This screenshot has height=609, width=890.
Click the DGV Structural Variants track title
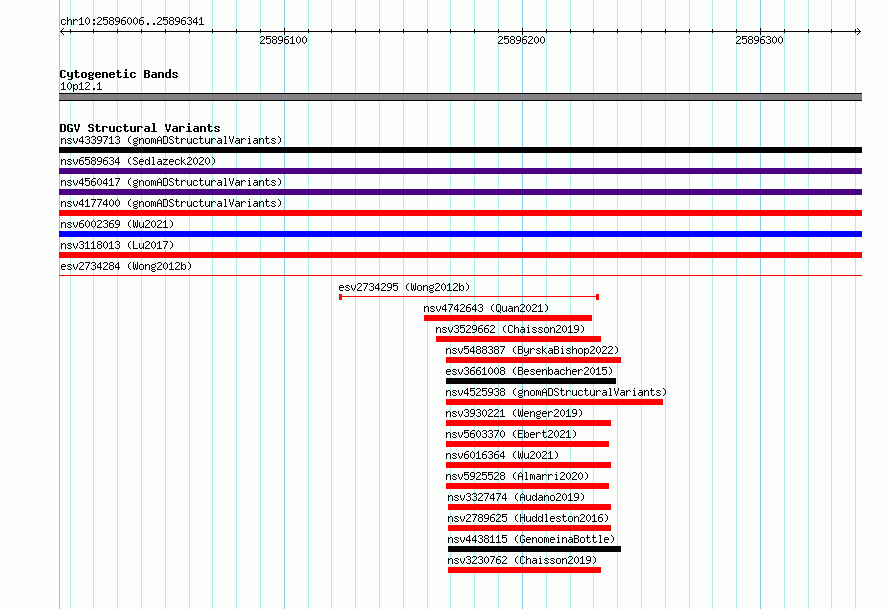coord(140,128)
